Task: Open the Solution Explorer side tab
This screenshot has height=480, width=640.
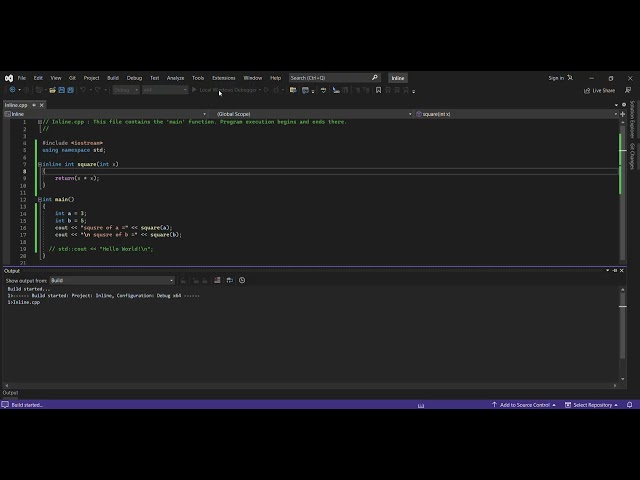Action: [x=632, y=120]
